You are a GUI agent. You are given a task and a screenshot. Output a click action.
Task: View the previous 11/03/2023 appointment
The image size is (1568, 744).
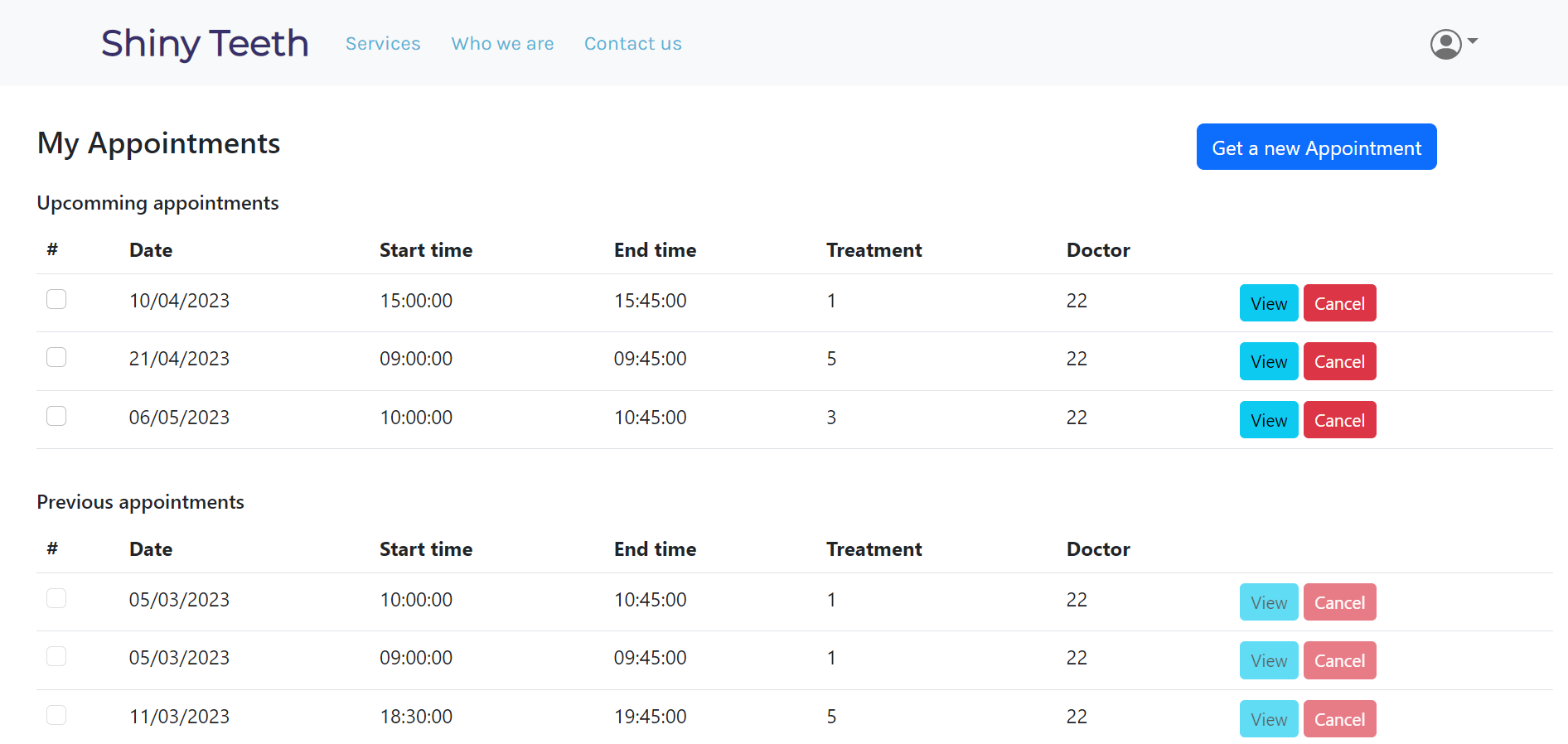[1268, 719]
